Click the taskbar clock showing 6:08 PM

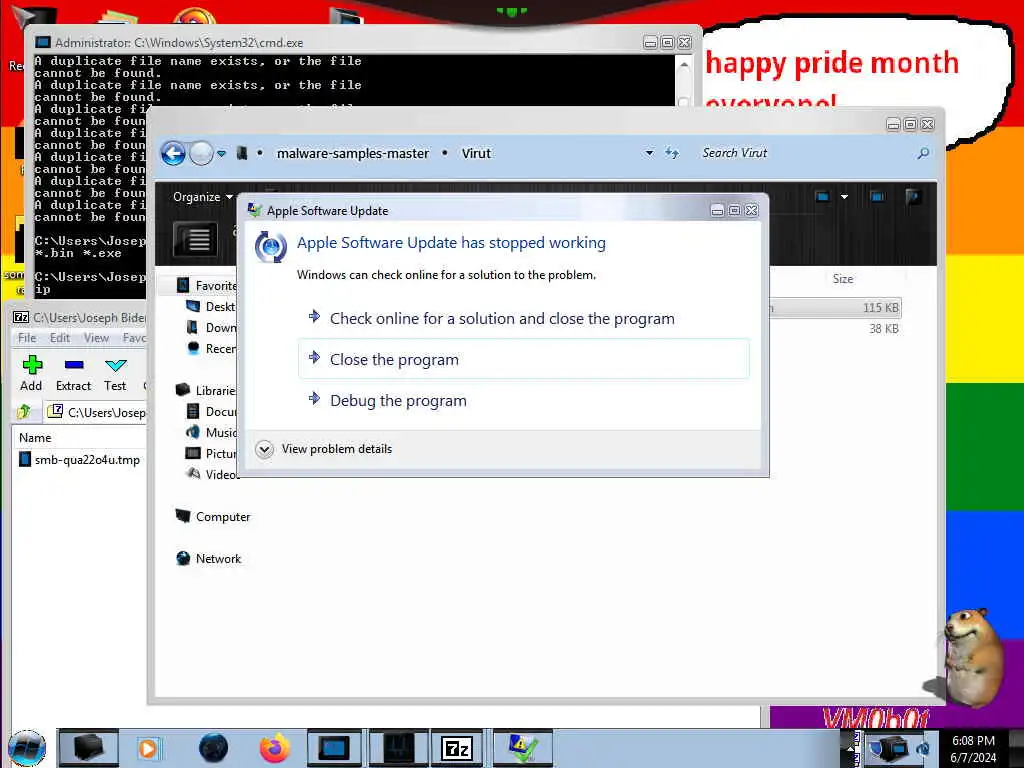[973, 749]
